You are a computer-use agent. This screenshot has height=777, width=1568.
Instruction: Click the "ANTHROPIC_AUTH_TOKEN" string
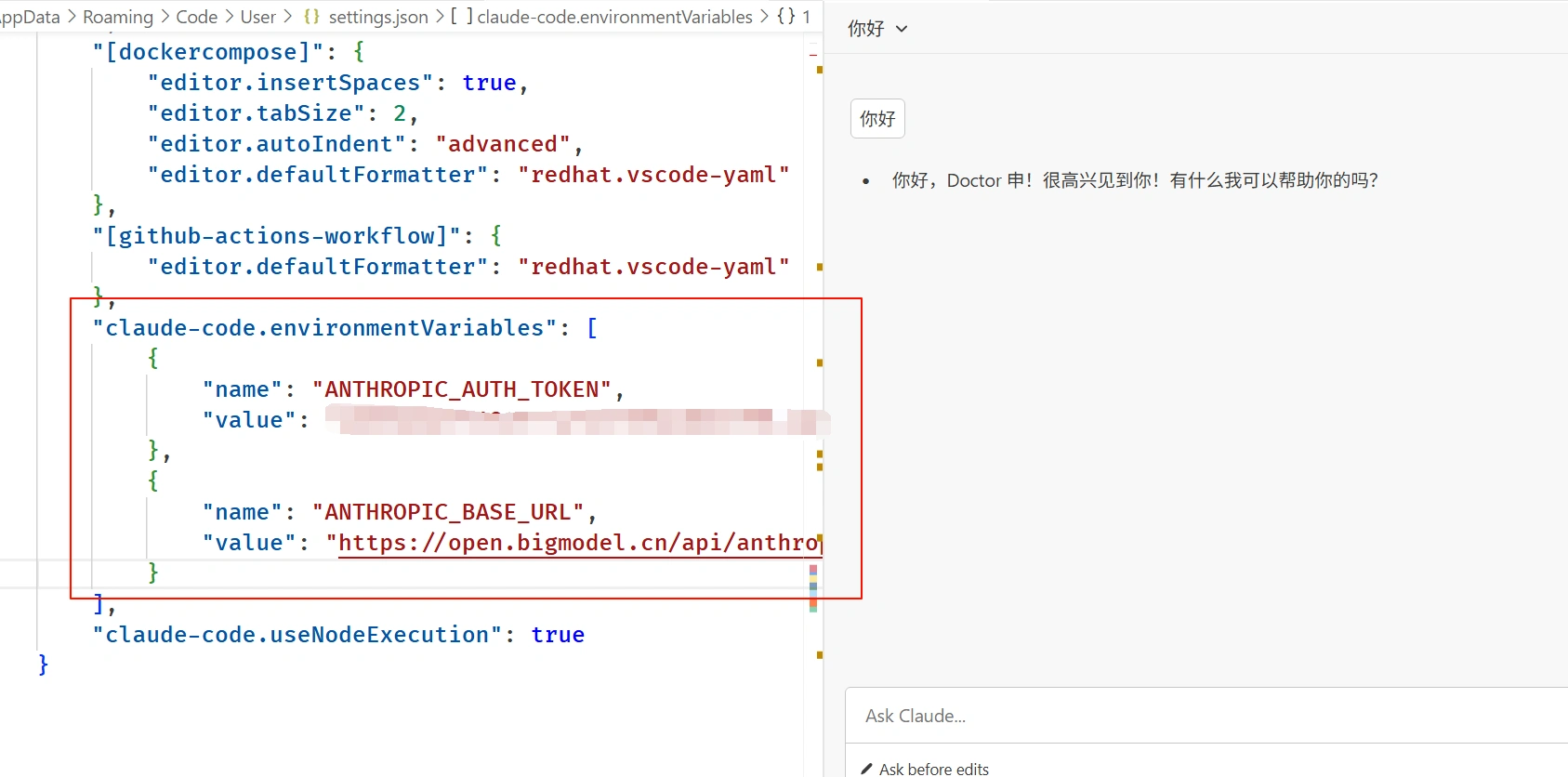click(462, 389)
